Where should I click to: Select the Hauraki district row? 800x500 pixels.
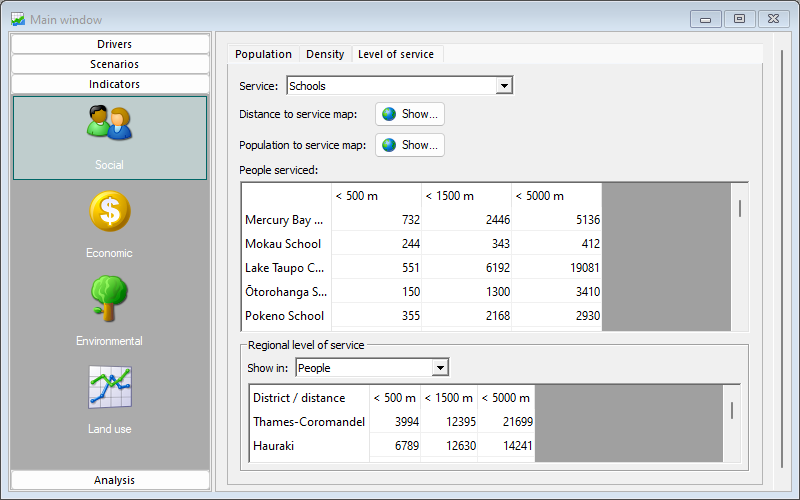point(310,446)
